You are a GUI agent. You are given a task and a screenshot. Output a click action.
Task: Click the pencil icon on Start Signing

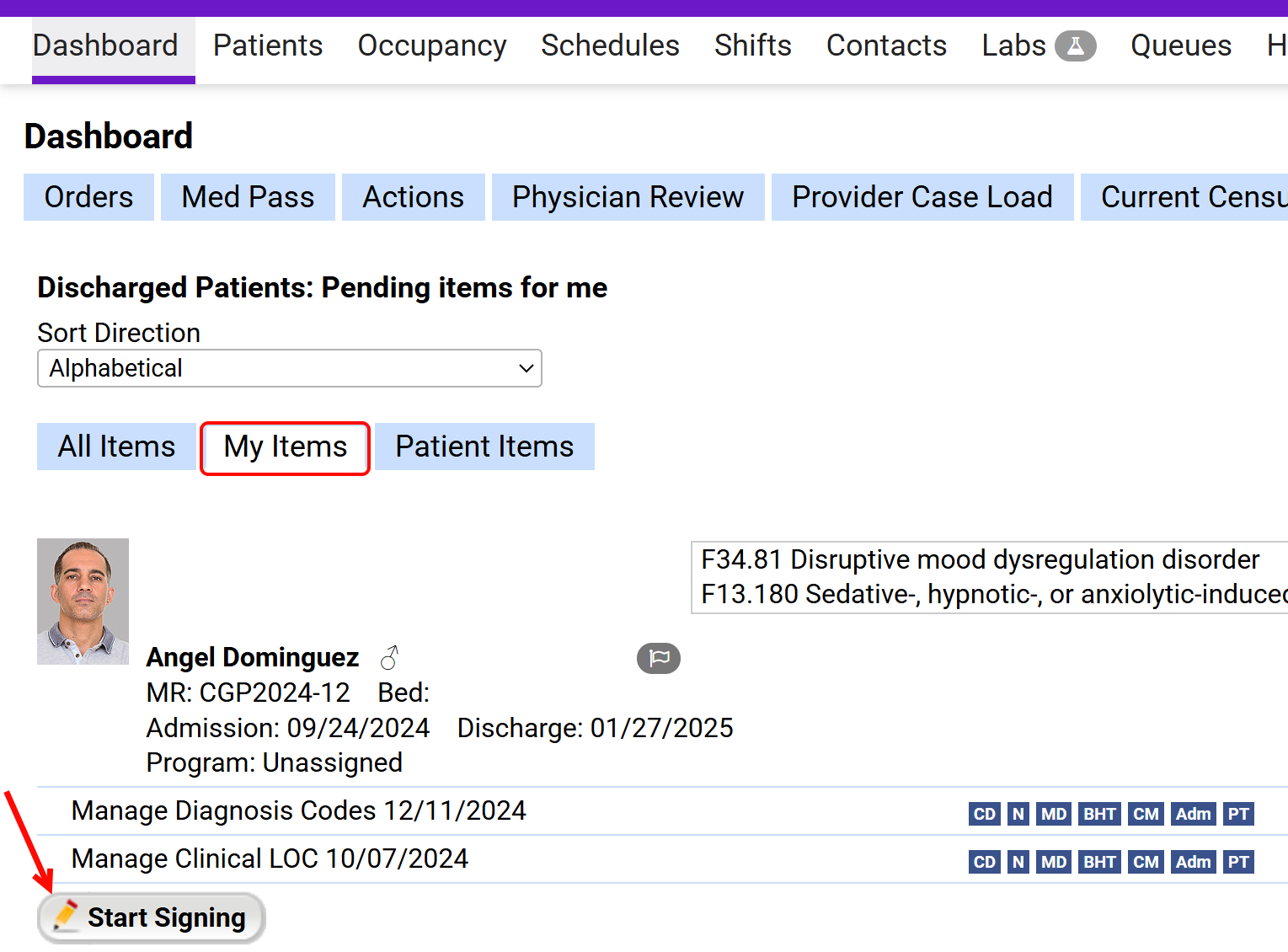click(x=67, y=916)
